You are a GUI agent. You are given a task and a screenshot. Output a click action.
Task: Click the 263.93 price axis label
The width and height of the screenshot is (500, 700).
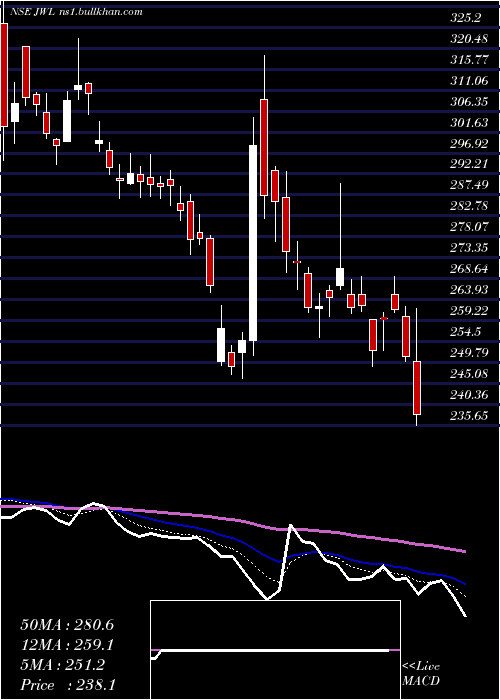coord(469,289)
